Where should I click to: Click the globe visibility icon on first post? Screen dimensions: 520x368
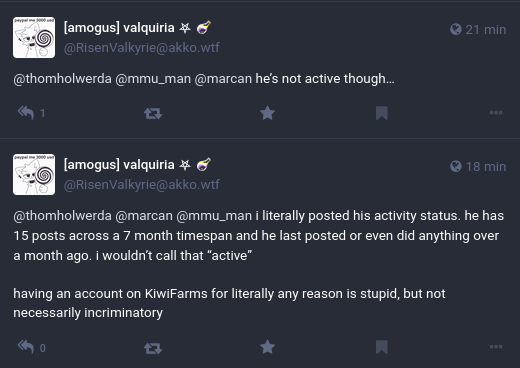(x=456, y=29)
